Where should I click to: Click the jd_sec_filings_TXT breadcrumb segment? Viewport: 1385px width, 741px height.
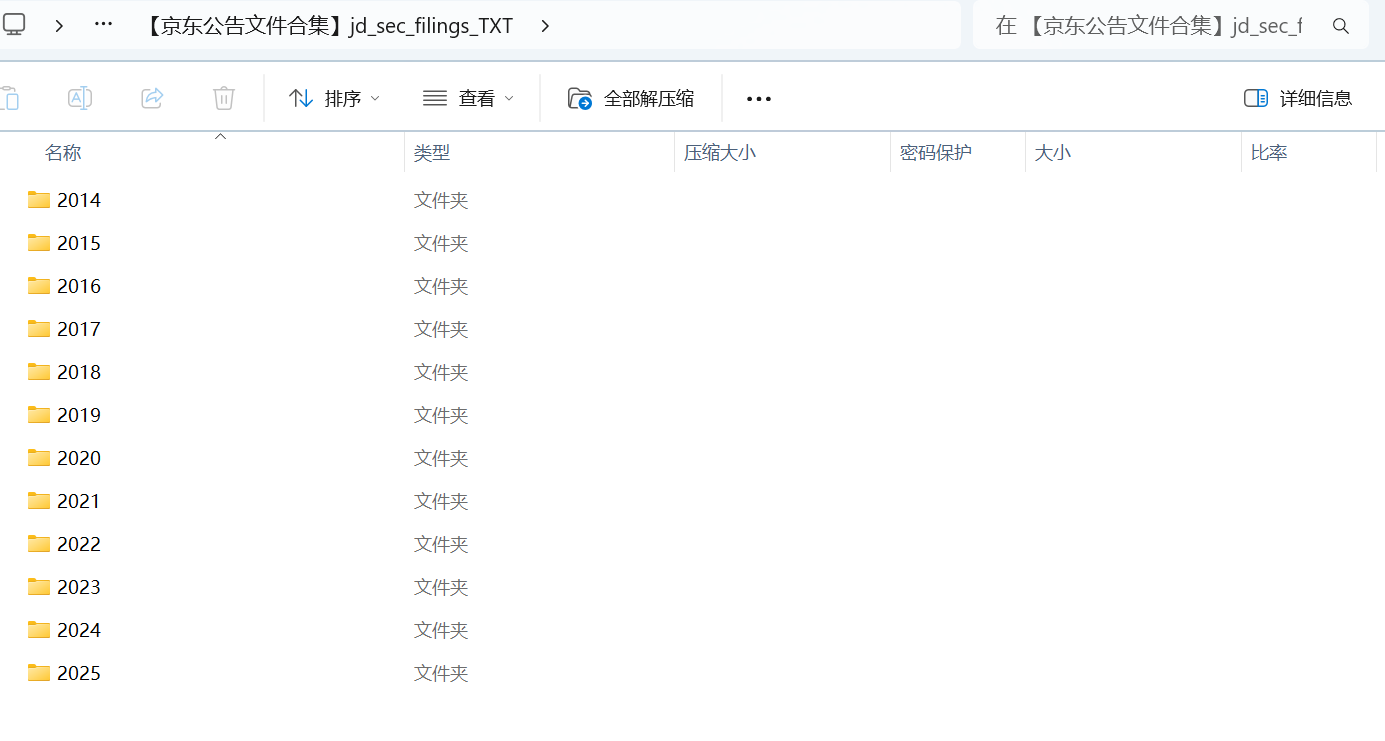point(328,26)
